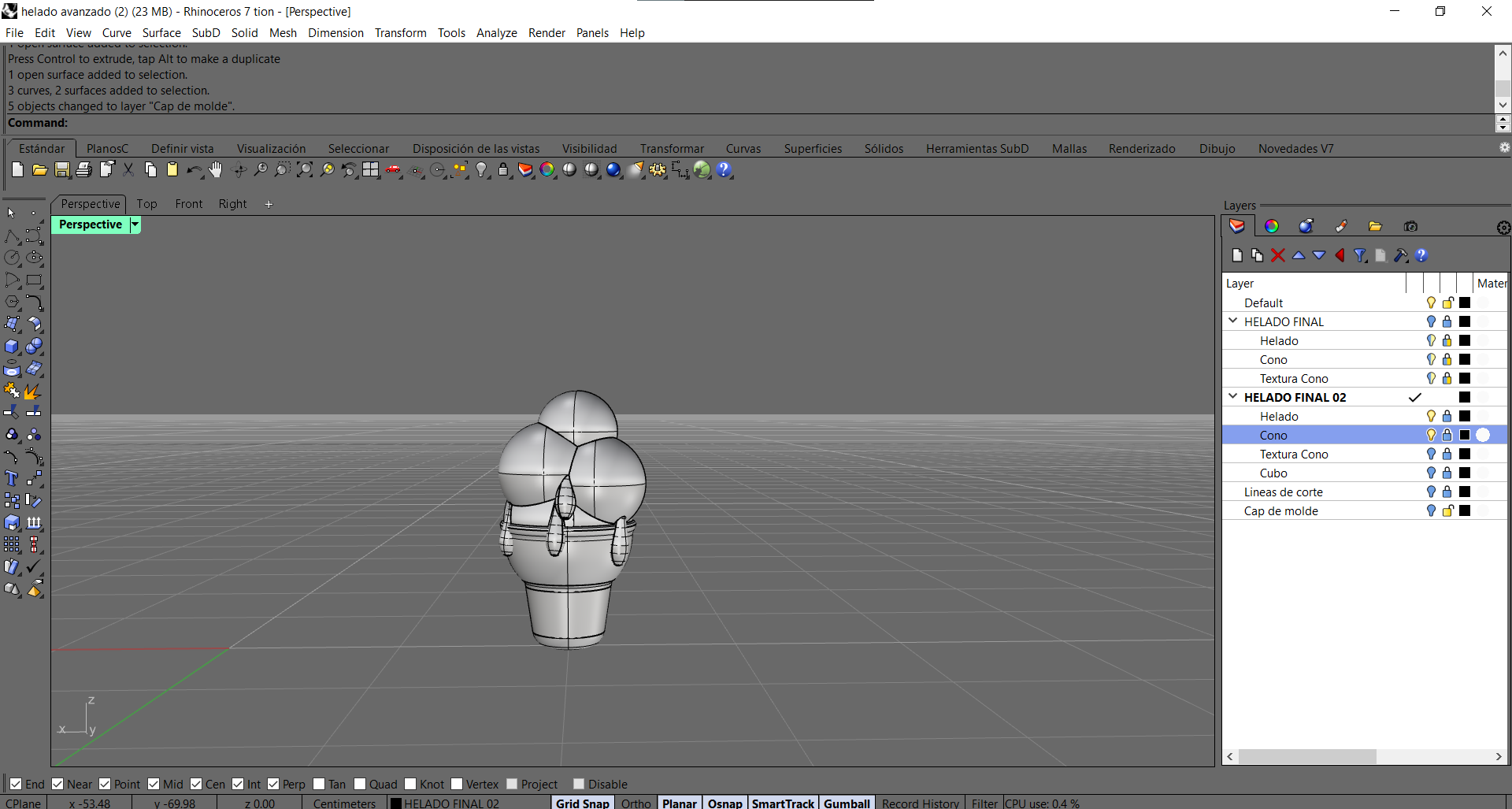Click the color wheel Object Properties toolbar icon
The width and height of the screenshot is (1512, 809).
click(x=547, y=169)
